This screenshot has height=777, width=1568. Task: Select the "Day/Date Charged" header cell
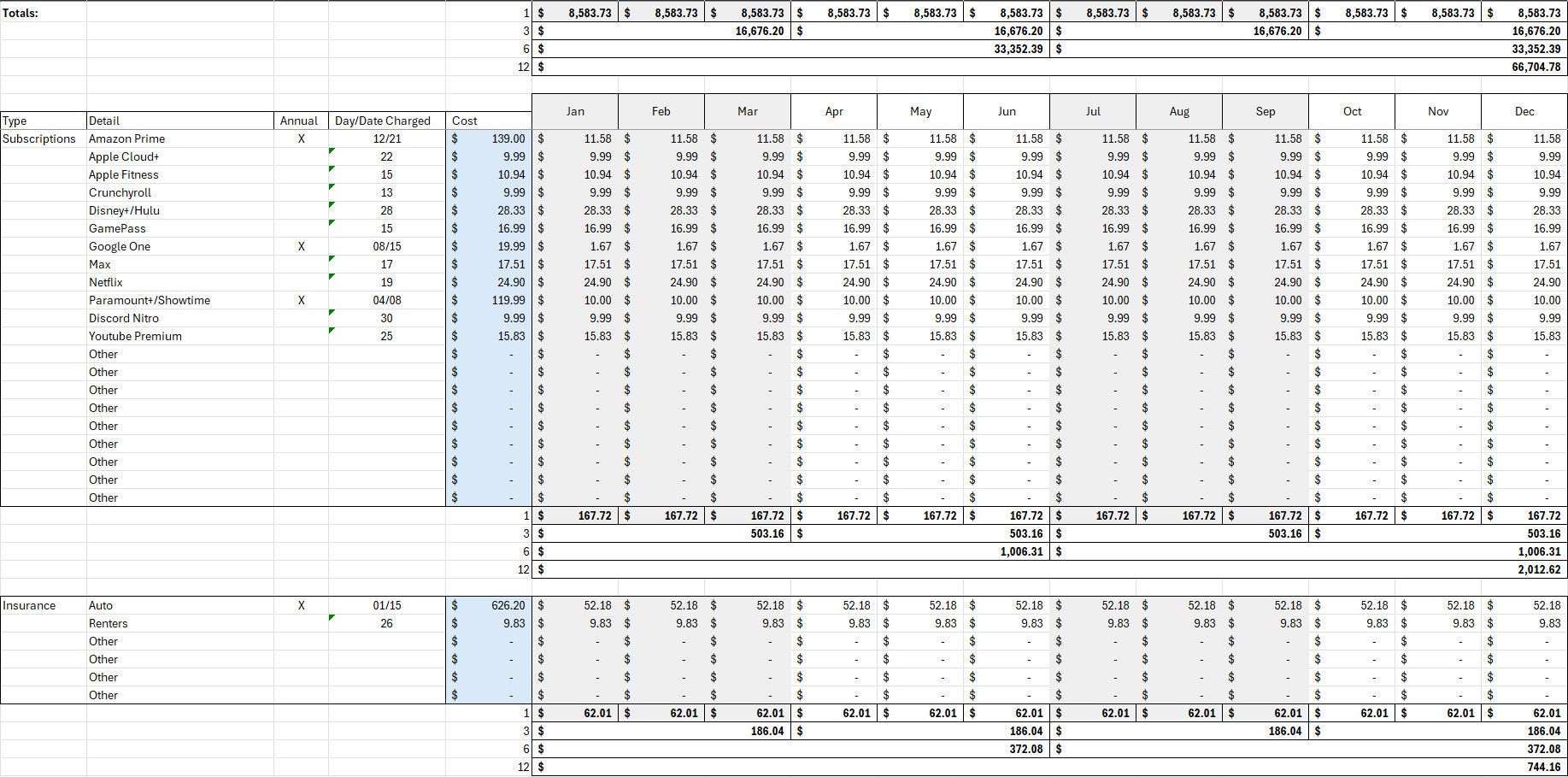tap(386, 121)
